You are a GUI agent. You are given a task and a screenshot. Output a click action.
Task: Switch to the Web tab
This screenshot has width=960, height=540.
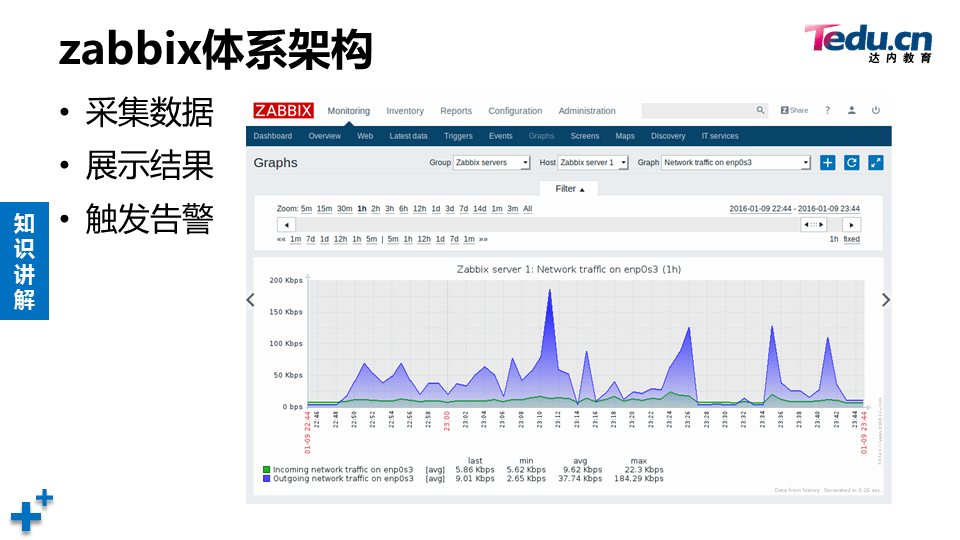click(x=365, y=136)
